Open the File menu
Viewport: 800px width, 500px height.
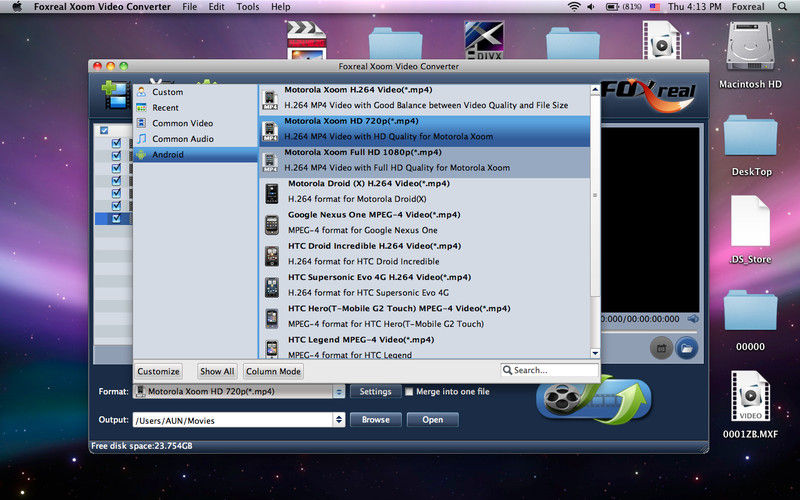189,7
